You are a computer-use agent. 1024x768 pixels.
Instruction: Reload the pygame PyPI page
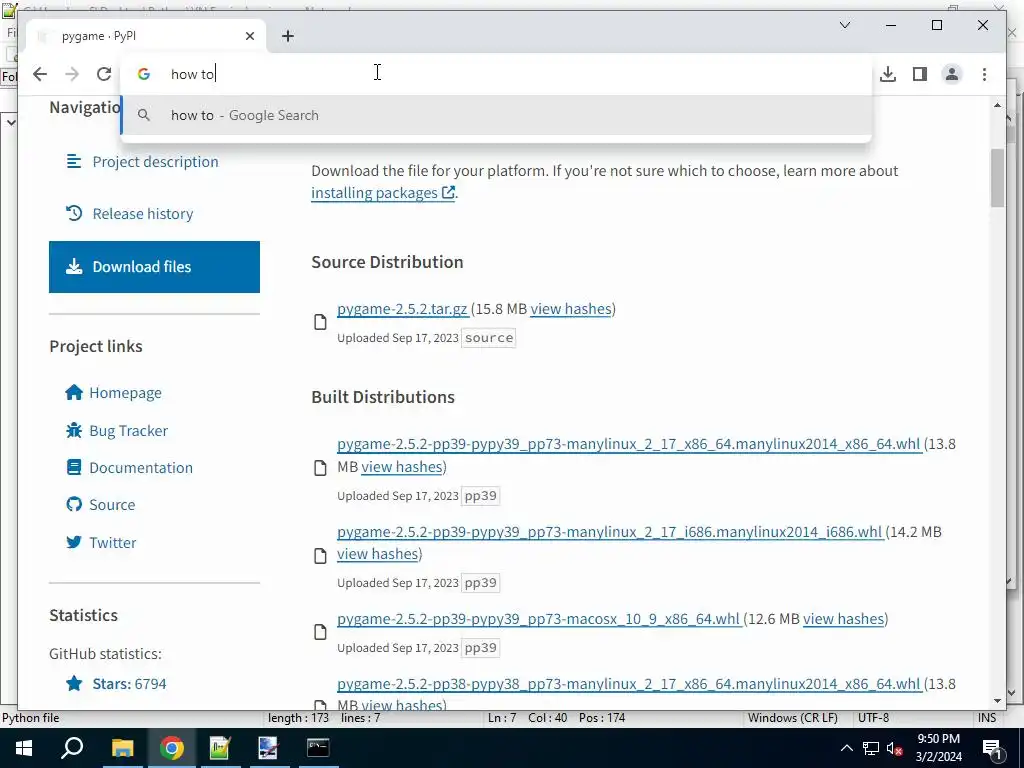coord(104,74)
